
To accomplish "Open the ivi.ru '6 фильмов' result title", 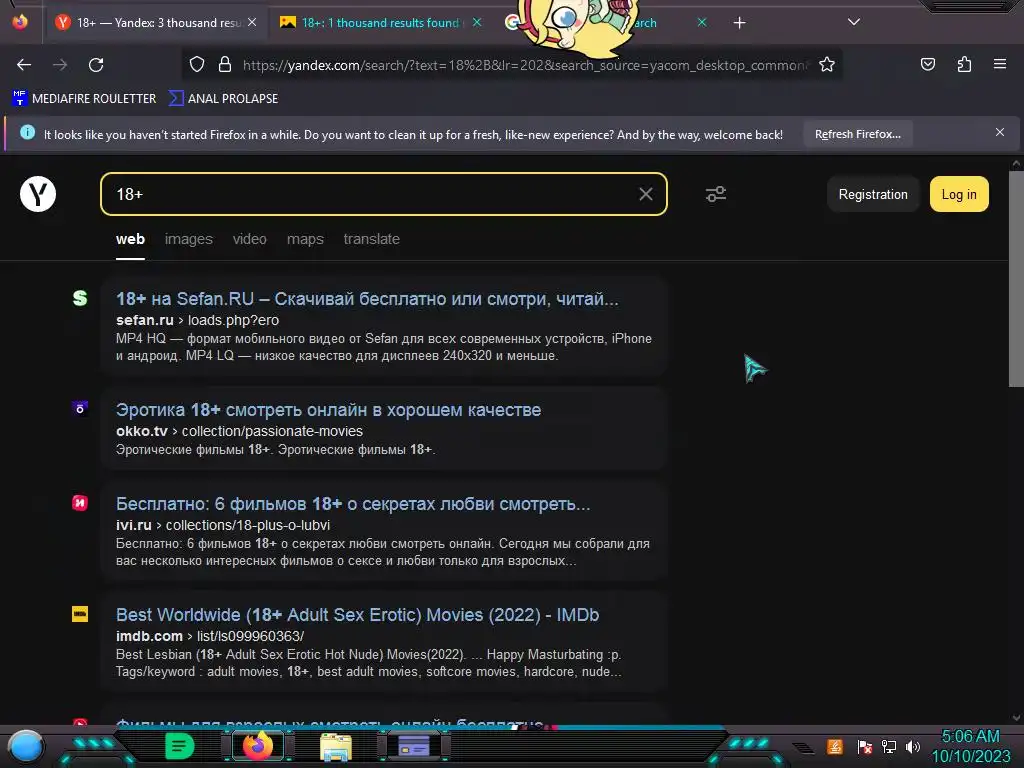I will click(x=353, y=504).
